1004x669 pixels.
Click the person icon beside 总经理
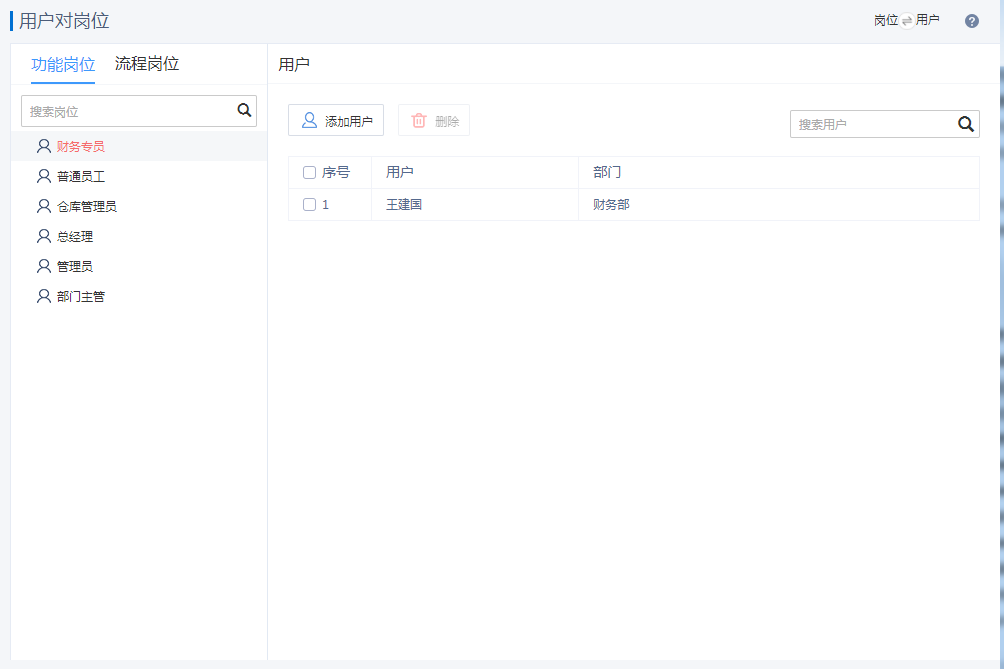pos(43,236)
